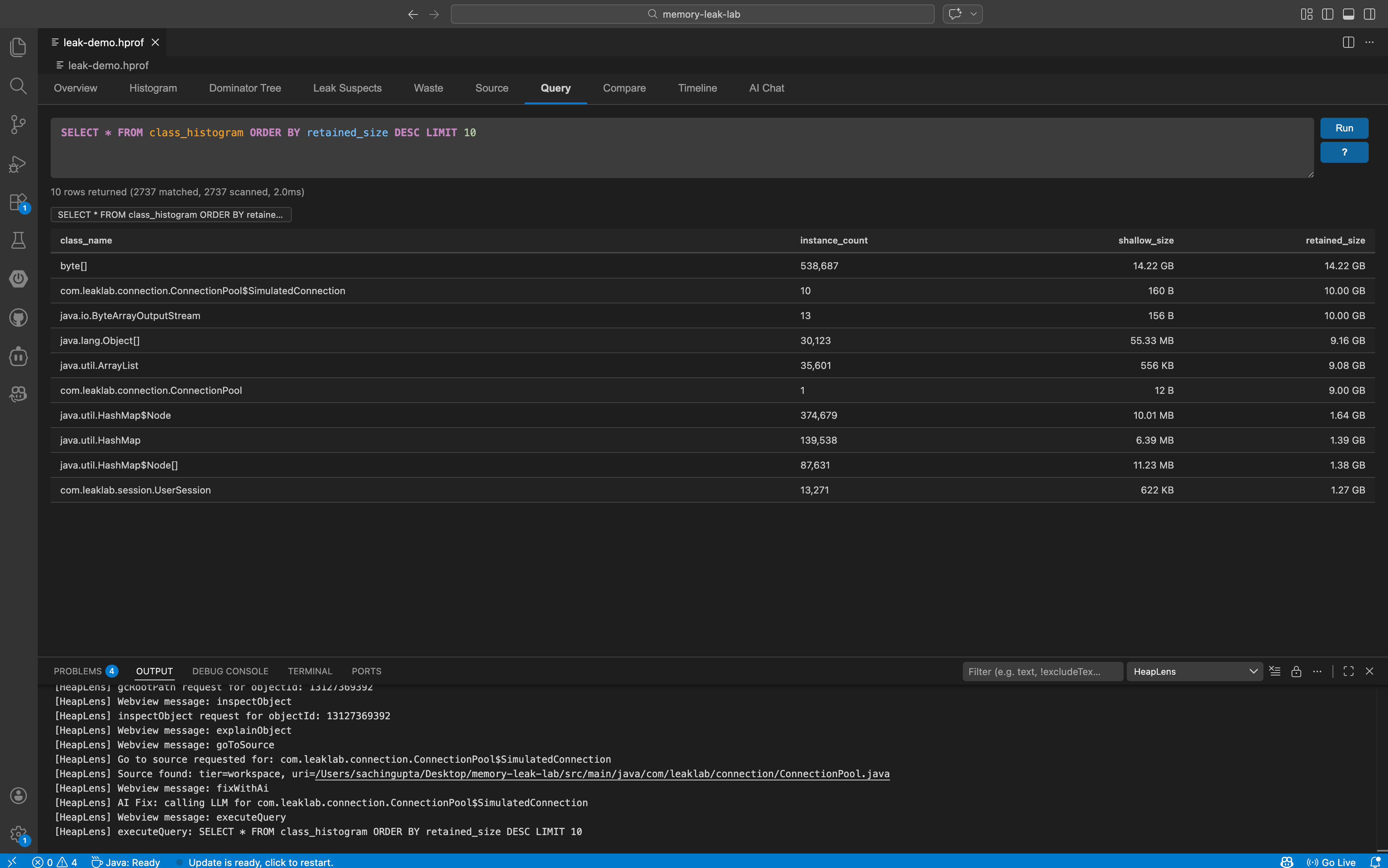Open the Source Control view

(18, 125)
